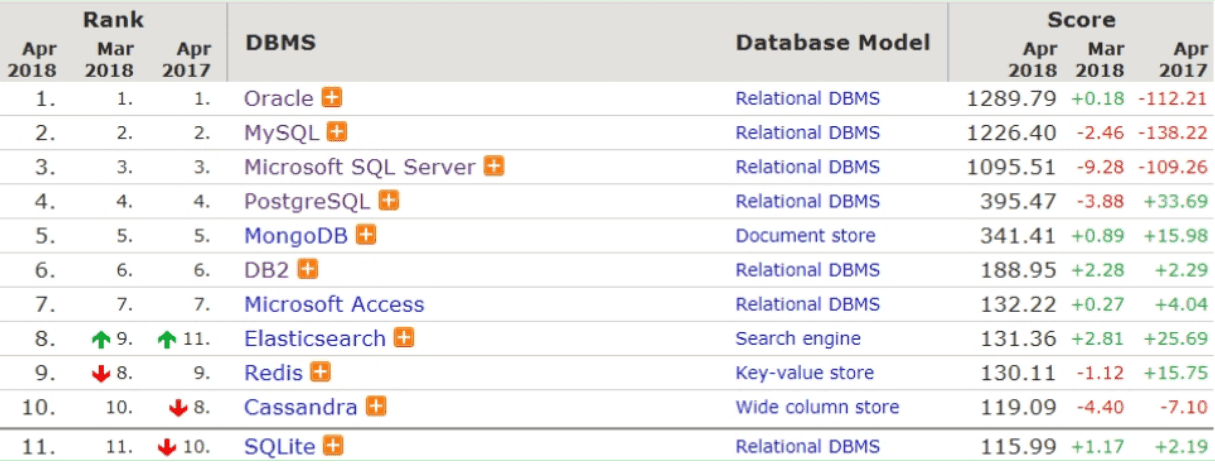Click the red down arrow in the Redis row
This screenshot has height=464, width=1215.
100,373
